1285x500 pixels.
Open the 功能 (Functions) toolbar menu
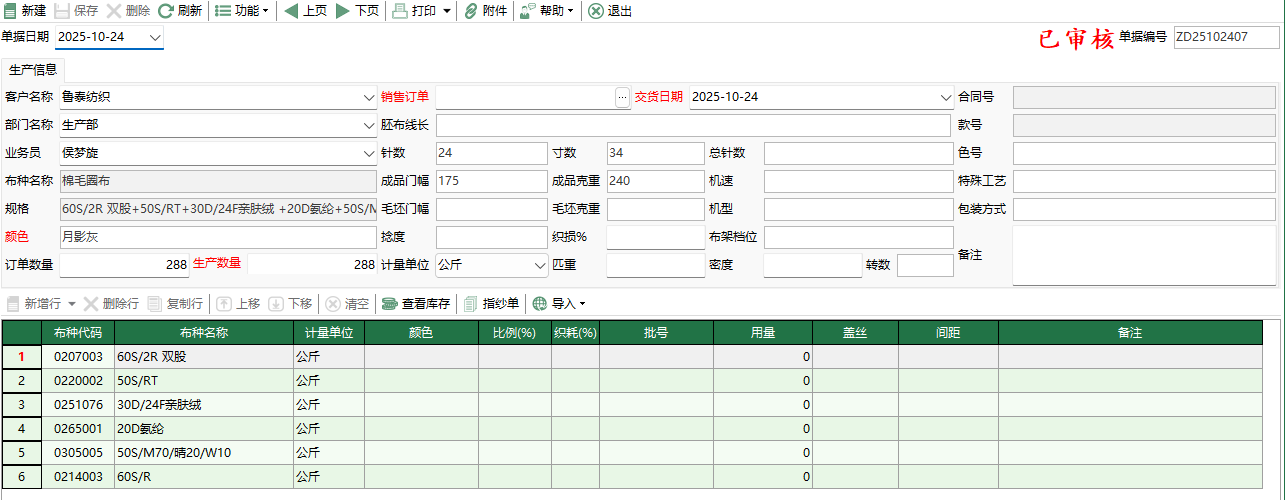(x=242, y=11)
